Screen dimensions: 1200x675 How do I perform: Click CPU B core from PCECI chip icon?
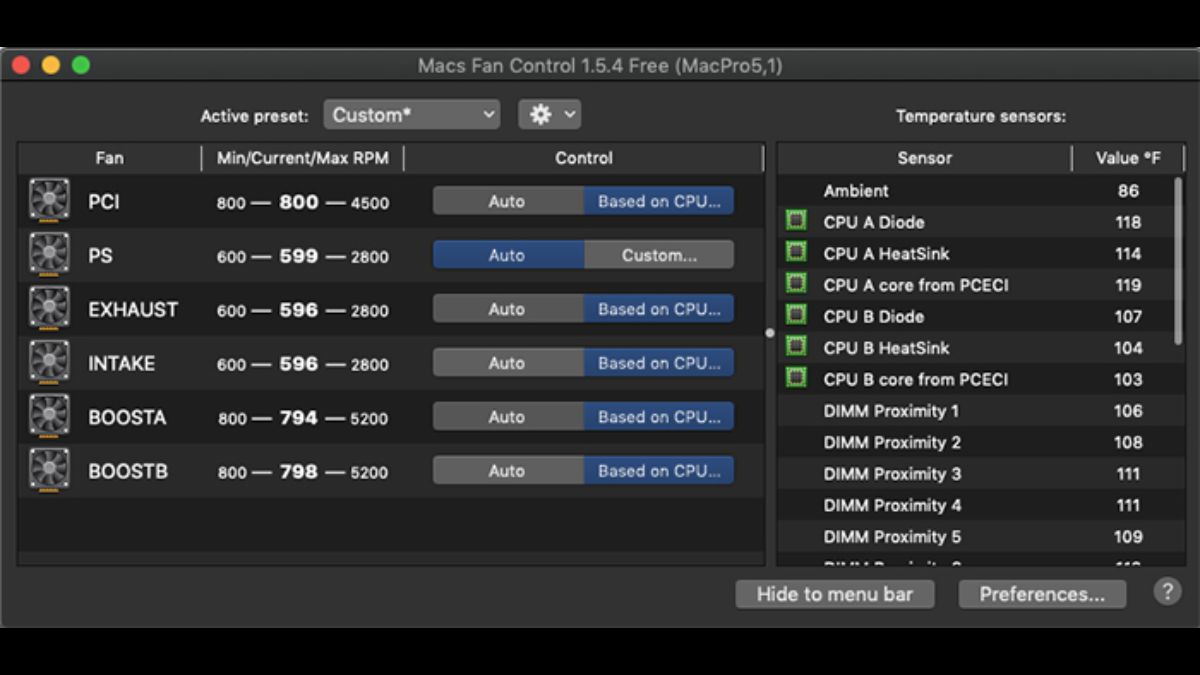click(x=796, y=378)
